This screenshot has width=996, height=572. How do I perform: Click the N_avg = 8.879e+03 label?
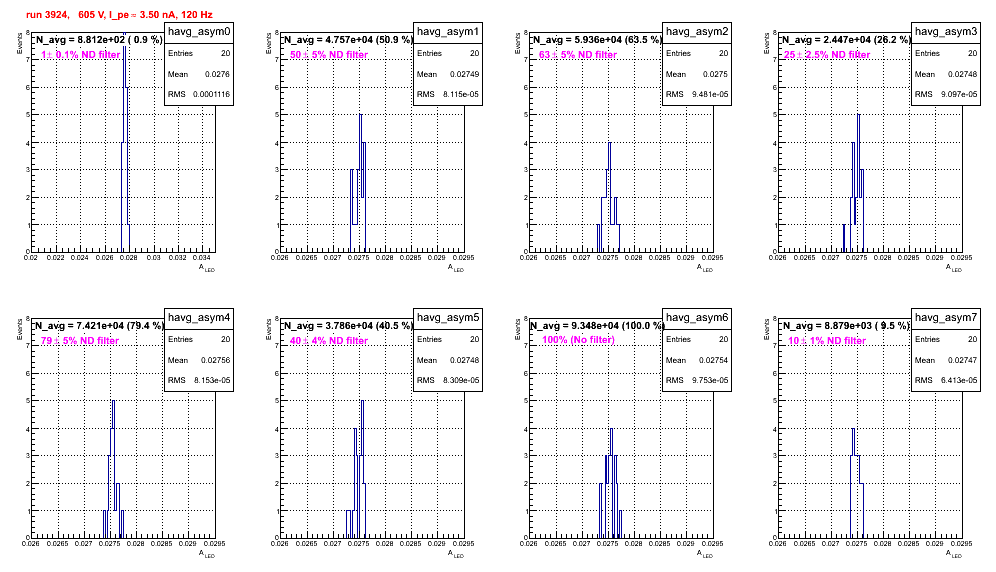(x=845, y=325)
